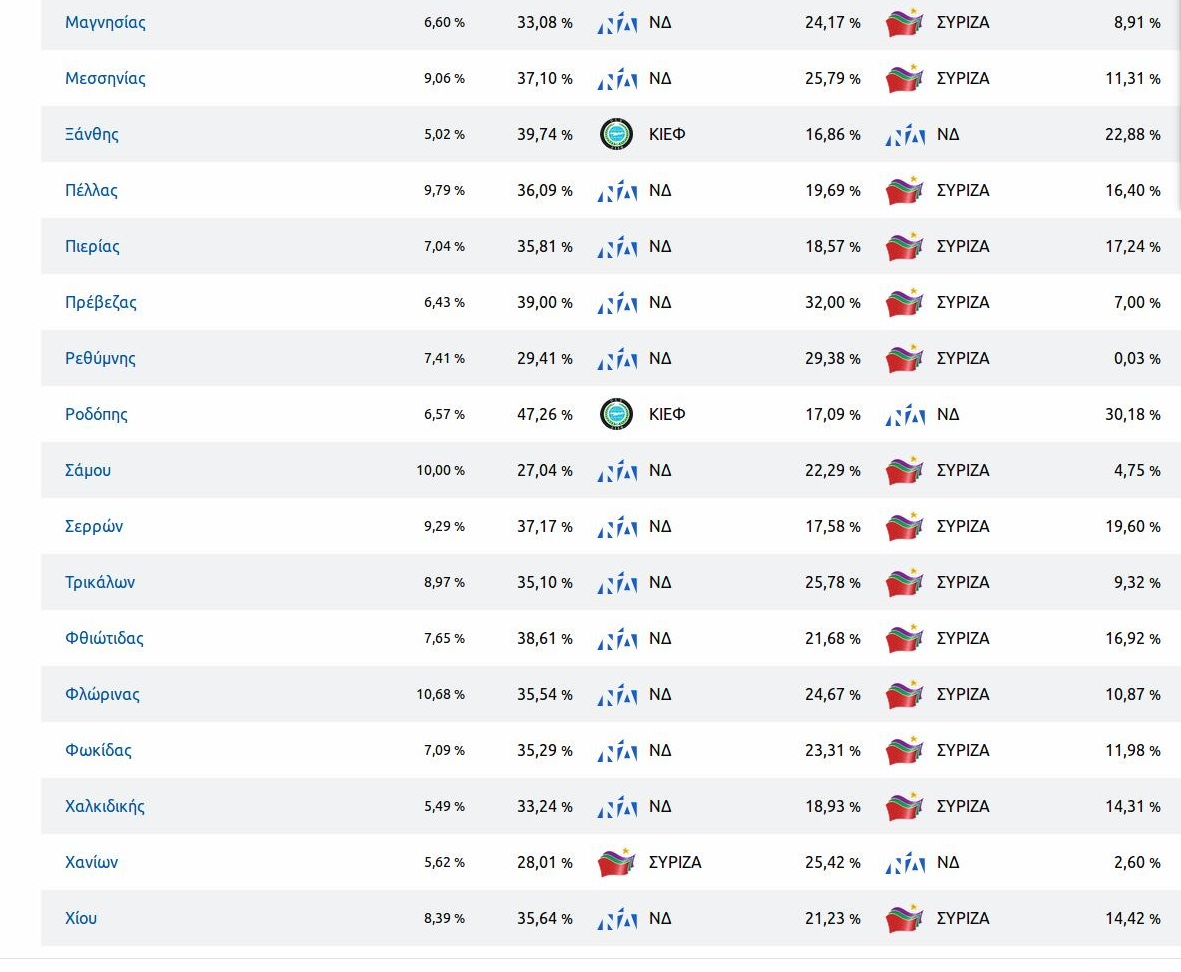
Task: Open the Μεσσηνίας district link
Action: [x=105, y=78]
